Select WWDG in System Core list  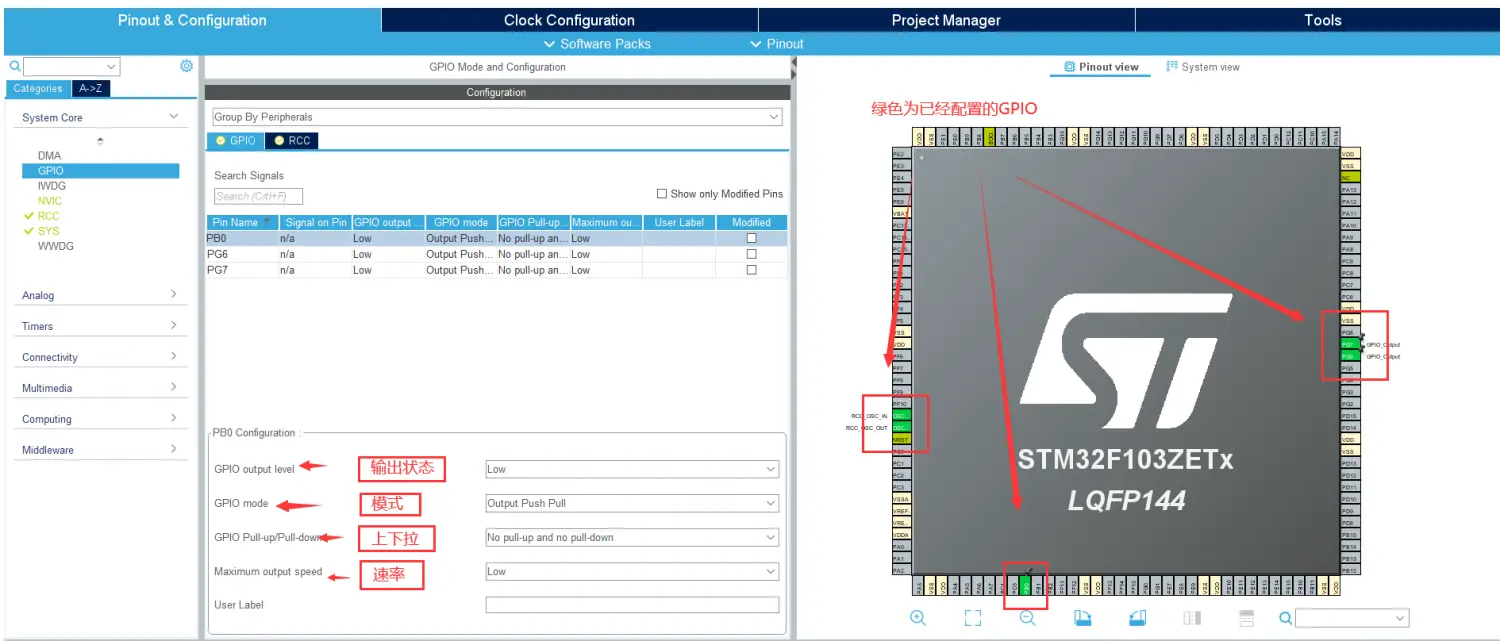pyautogui.click(x=56, y=246)
